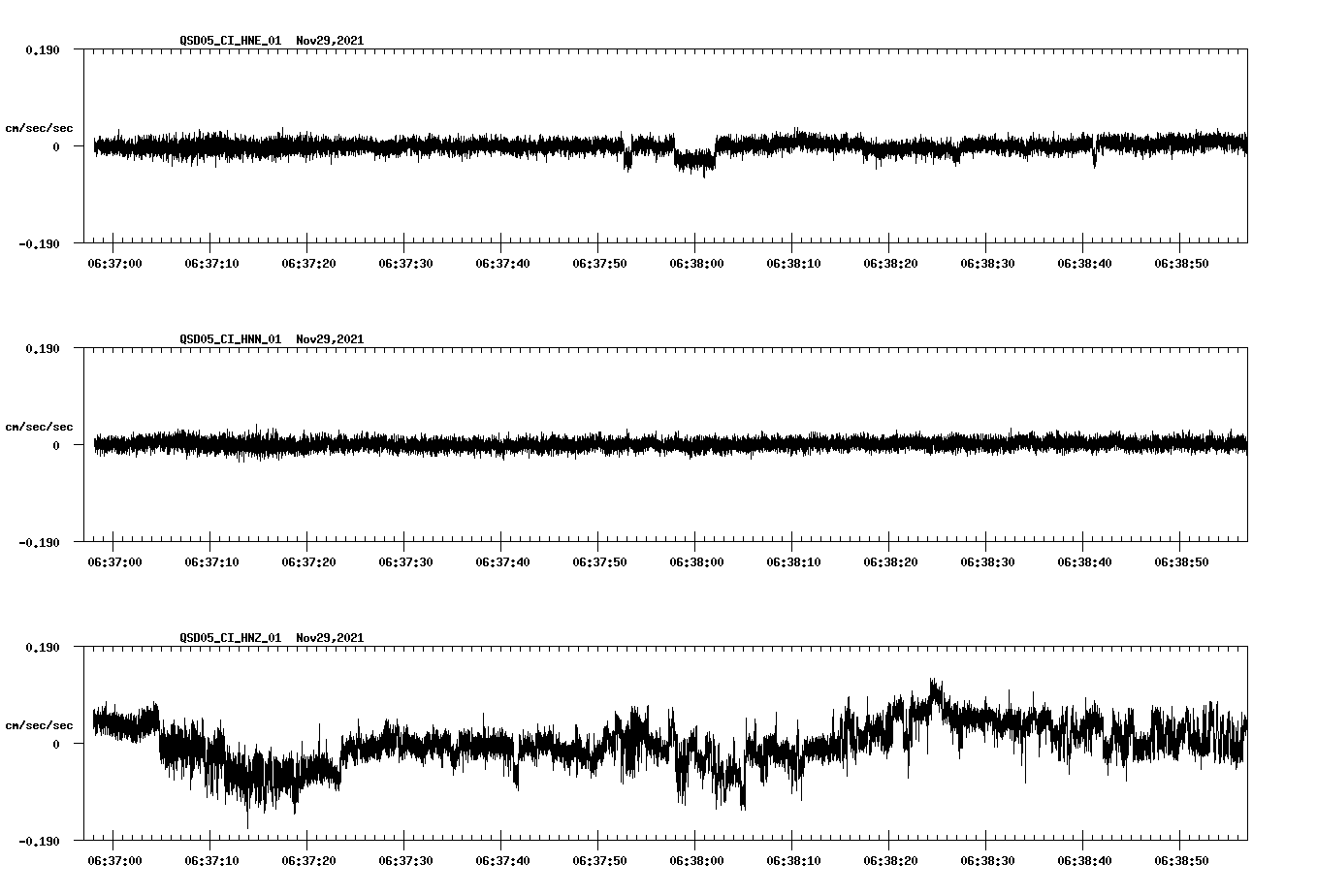This screenshot has width=1317, height=896.
Task: Click the 06:38:20 time label under HNZ plot
Action: (890, 861)
